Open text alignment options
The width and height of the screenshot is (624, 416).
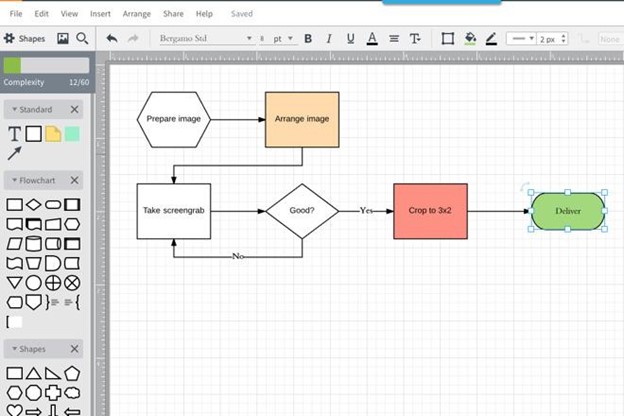tap(394, 39)
